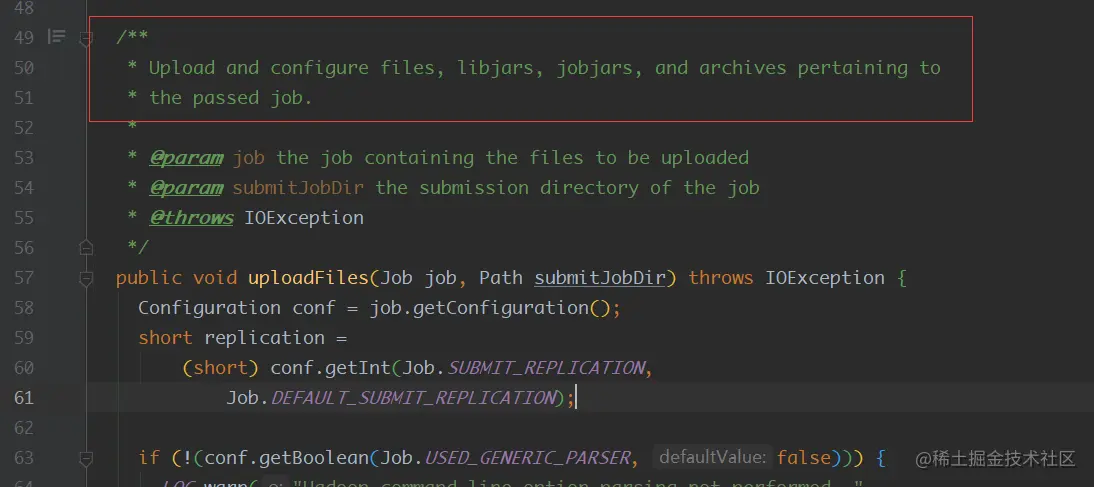Screen dimensions: 1094x487
Task: Click line number 53 in the gutter
Action: click(x=24, y=158)
